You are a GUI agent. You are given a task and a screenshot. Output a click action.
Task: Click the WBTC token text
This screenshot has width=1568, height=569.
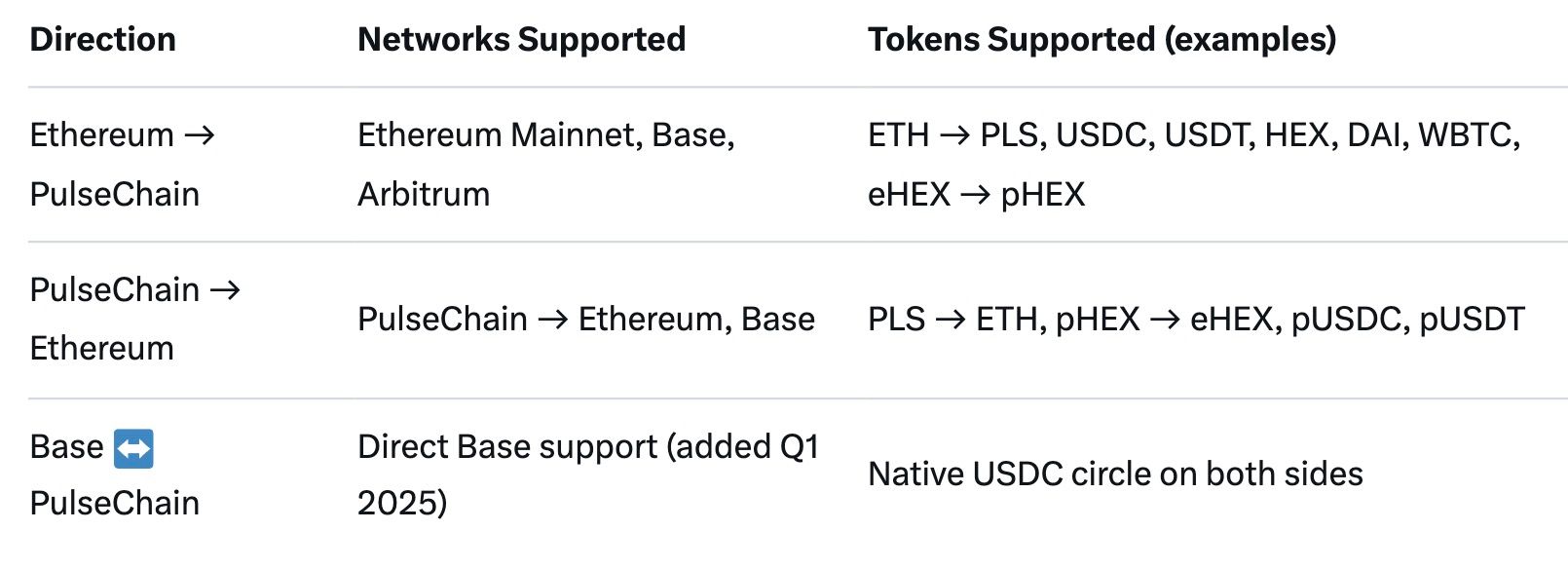[1467, 135]
